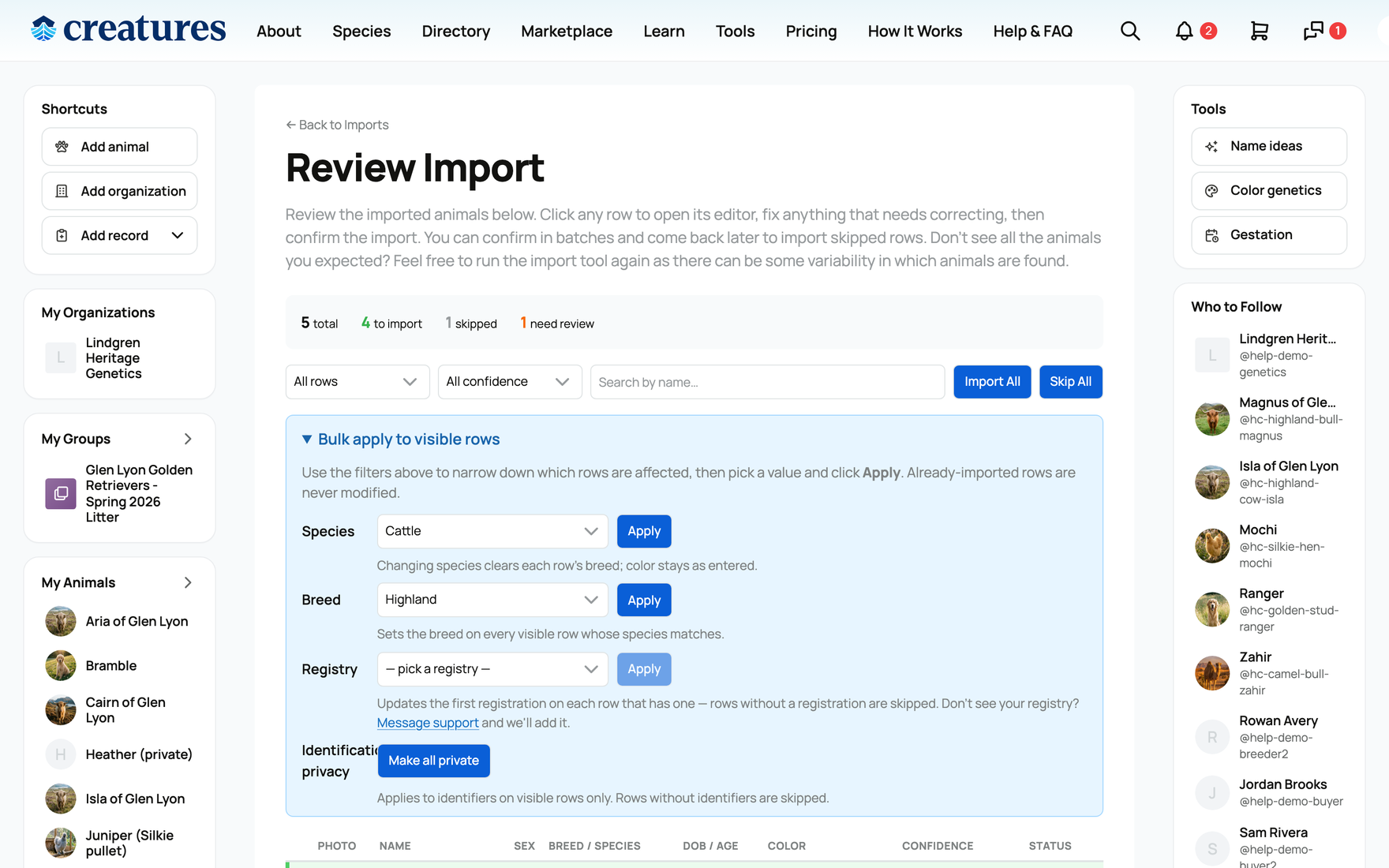Viewport: 1389px width, 868px height.
Task: Click Make all private button
Action: point(434,761)
